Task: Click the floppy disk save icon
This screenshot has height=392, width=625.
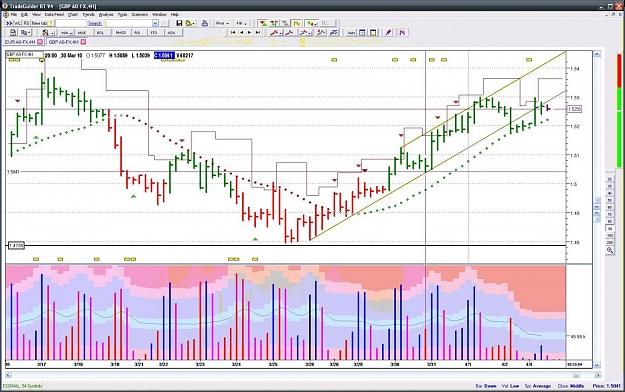Action: point(179,23)
